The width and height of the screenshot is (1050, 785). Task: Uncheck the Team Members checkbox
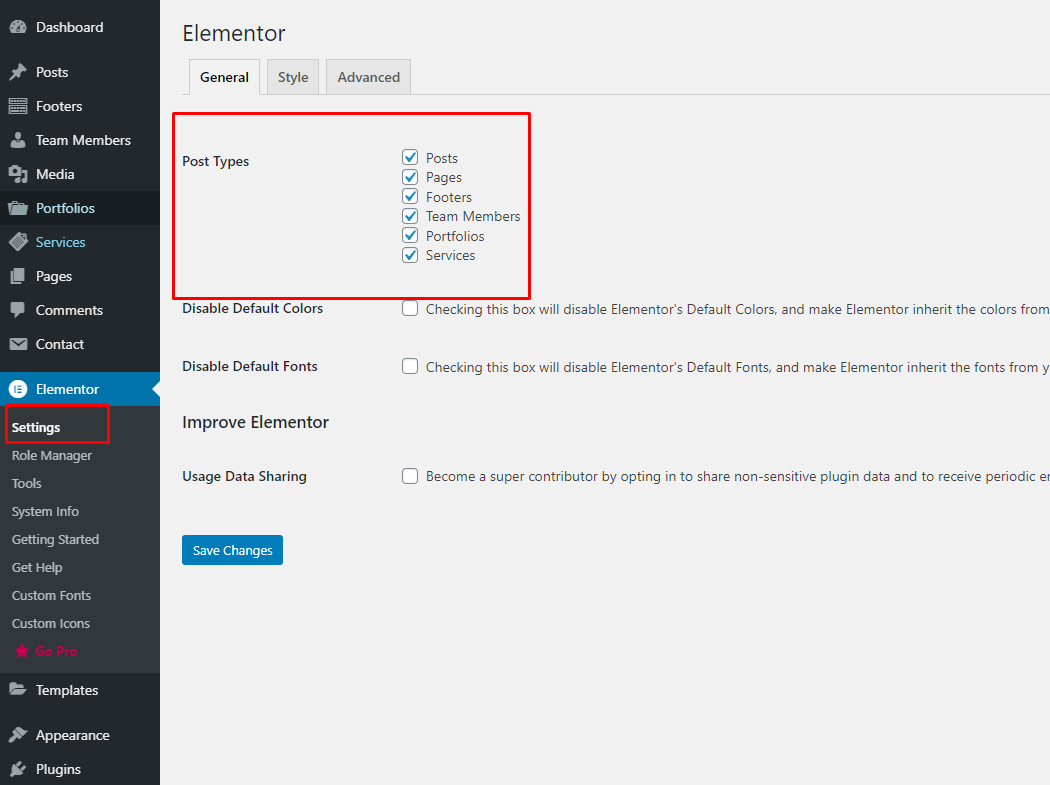410,216
